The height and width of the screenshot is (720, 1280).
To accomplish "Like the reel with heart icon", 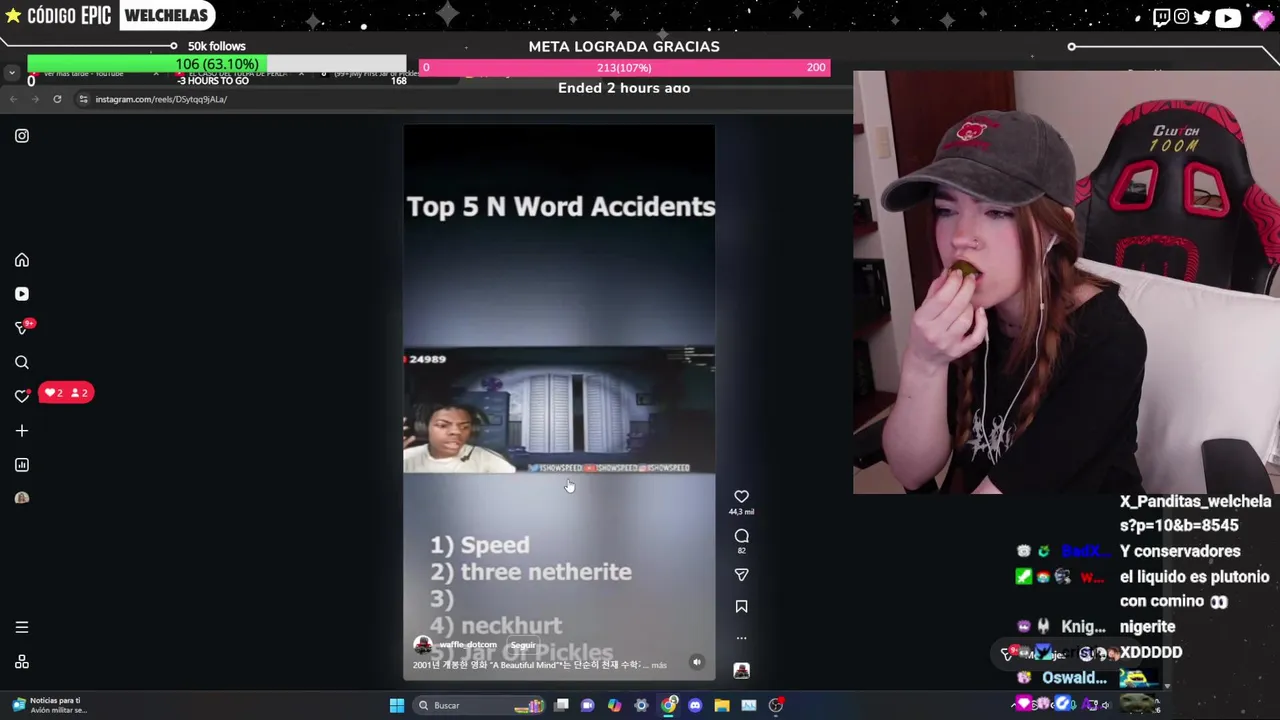I will point(741,497).
